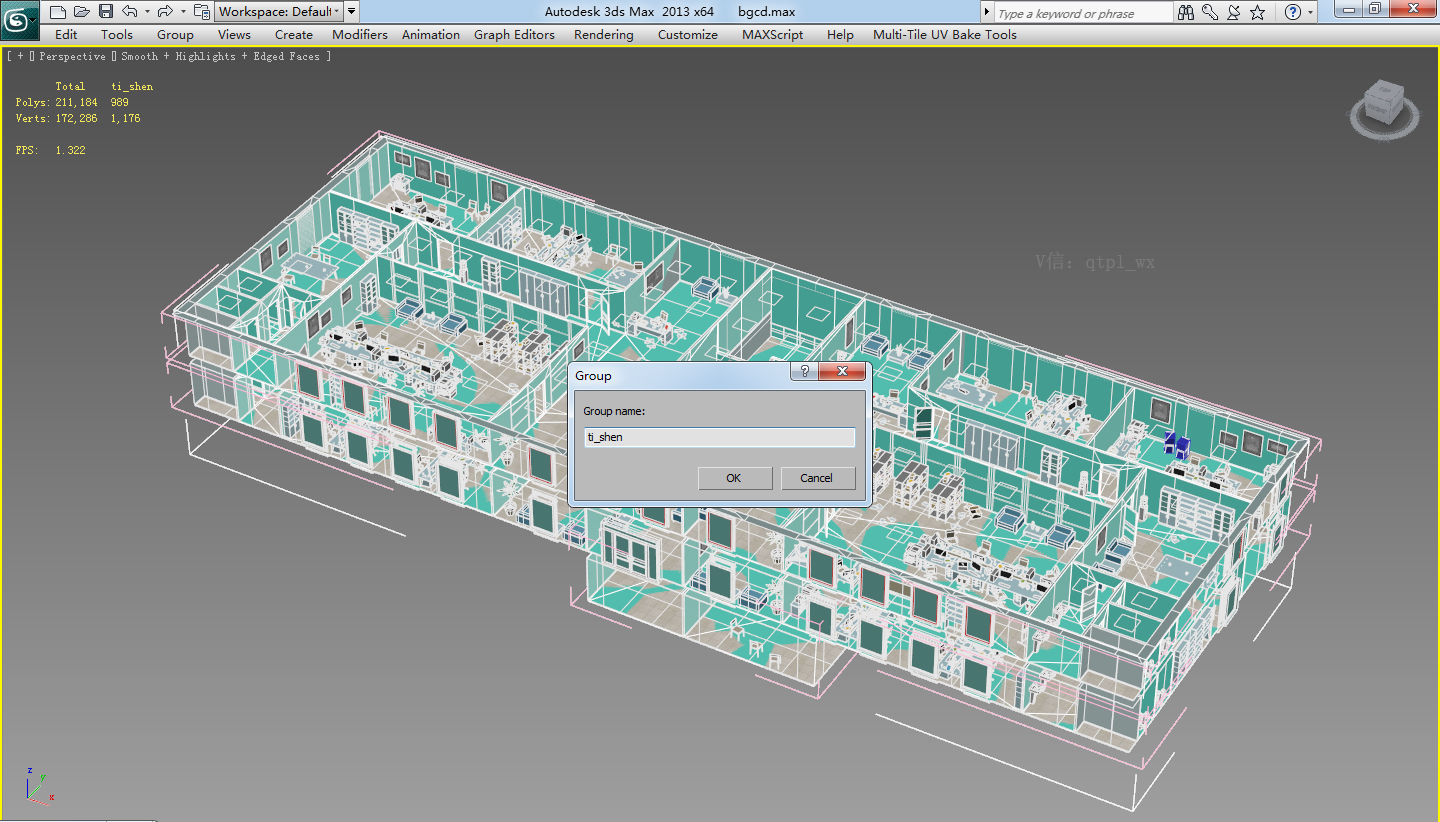This screenshot has height=822, width=1440.
Task: Click the Polys statistics readout
Action: (72, 102)
